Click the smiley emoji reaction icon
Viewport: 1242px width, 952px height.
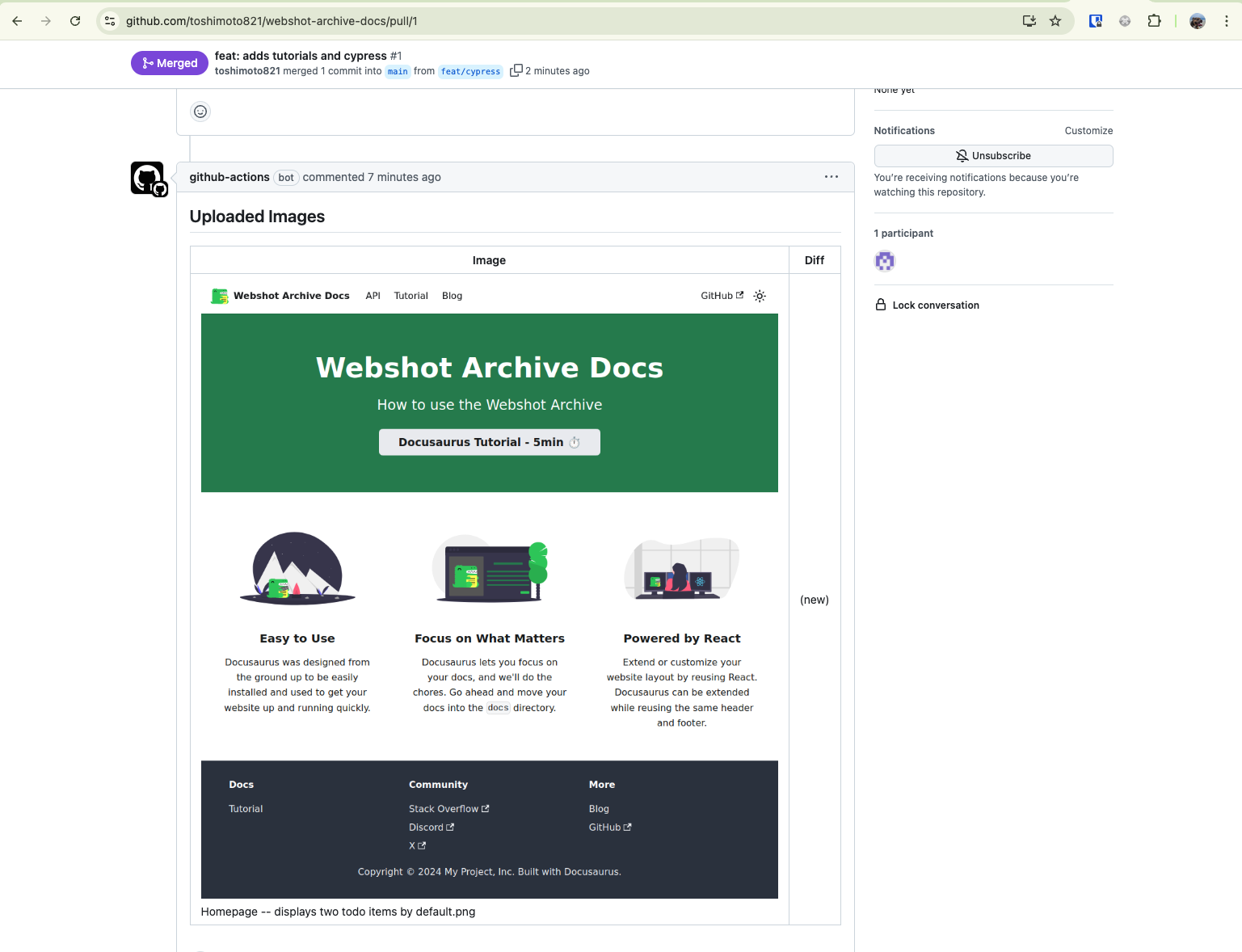coord(200,112)
